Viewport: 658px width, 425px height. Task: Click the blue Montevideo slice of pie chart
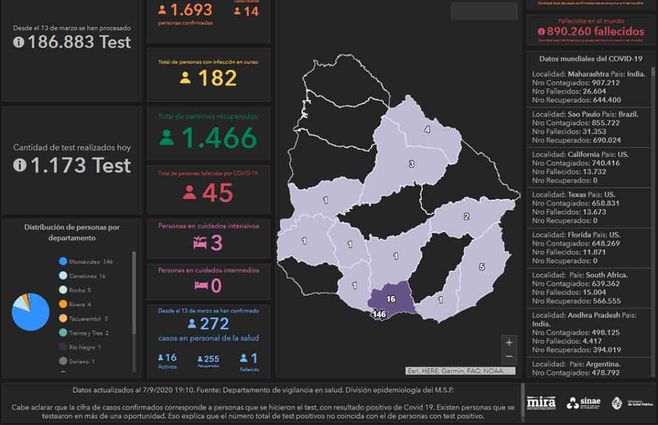27,313
